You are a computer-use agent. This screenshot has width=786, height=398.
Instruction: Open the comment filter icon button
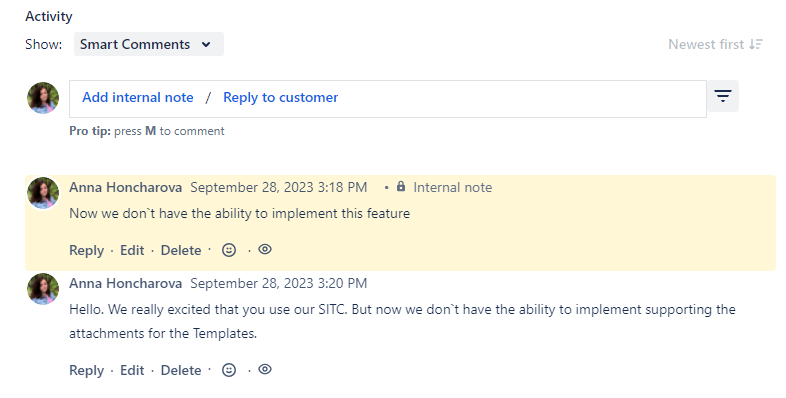(722, 96)
